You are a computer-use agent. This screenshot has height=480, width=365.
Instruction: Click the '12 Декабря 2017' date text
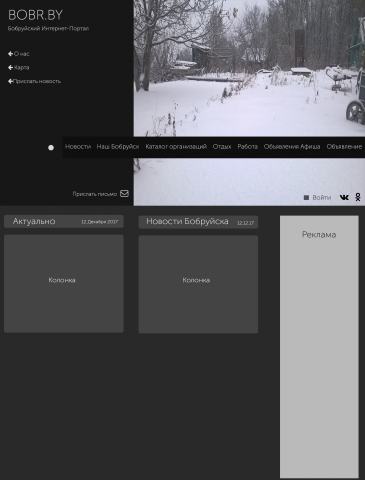point(99,222)
